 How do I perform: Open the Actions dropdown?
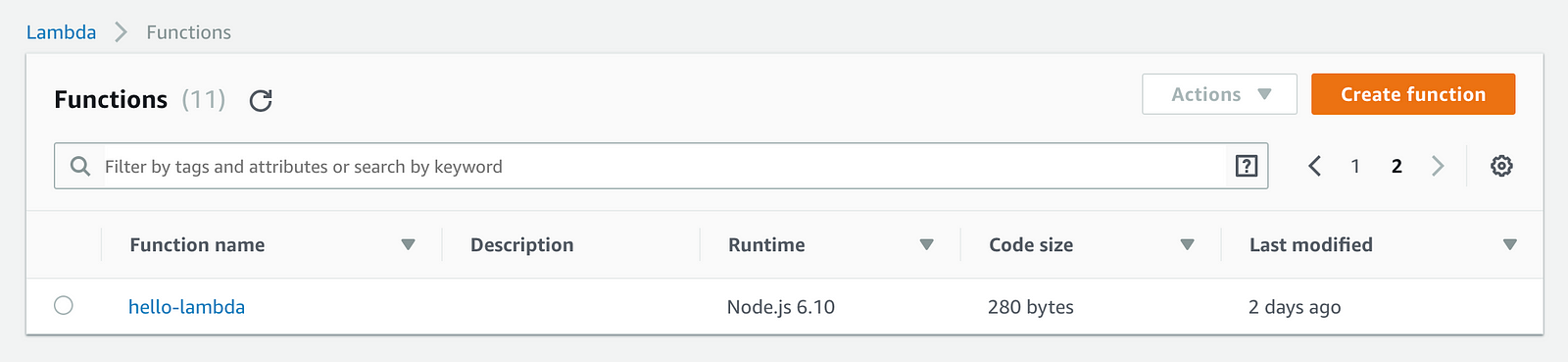coord(1219,94)
